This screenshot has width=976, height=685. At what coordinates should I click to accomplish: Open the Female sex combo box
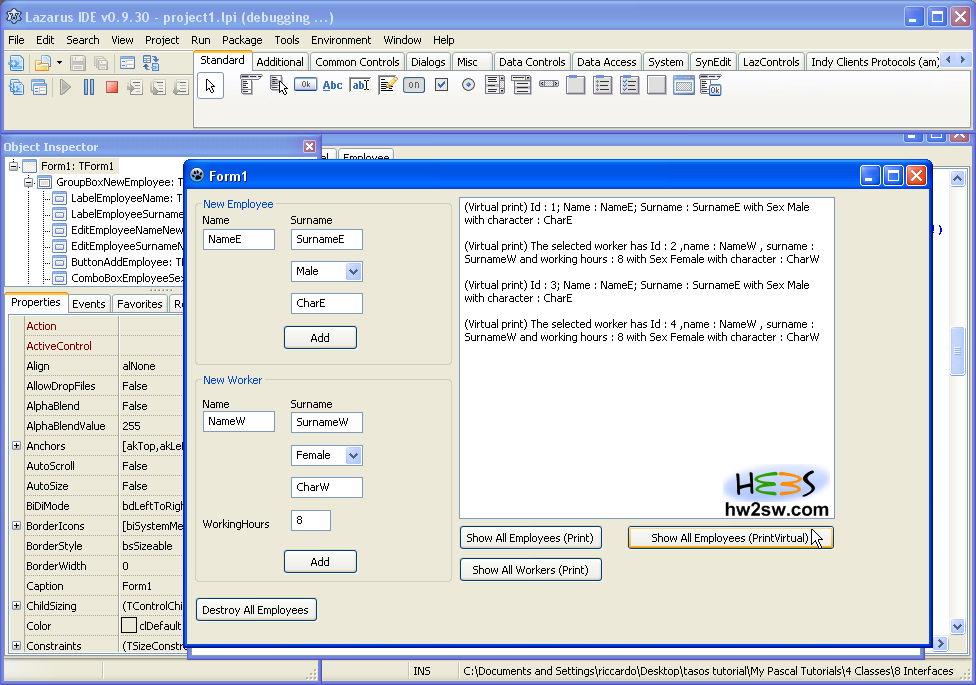click(x=354, y=456)
